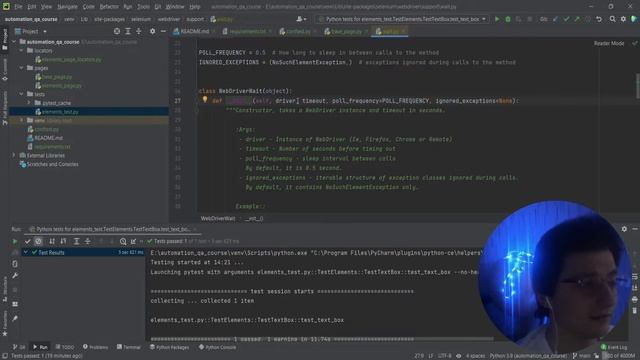Open Project panel gear options
The height and width of the screenshot is (360, 640).
pos(152,31)
